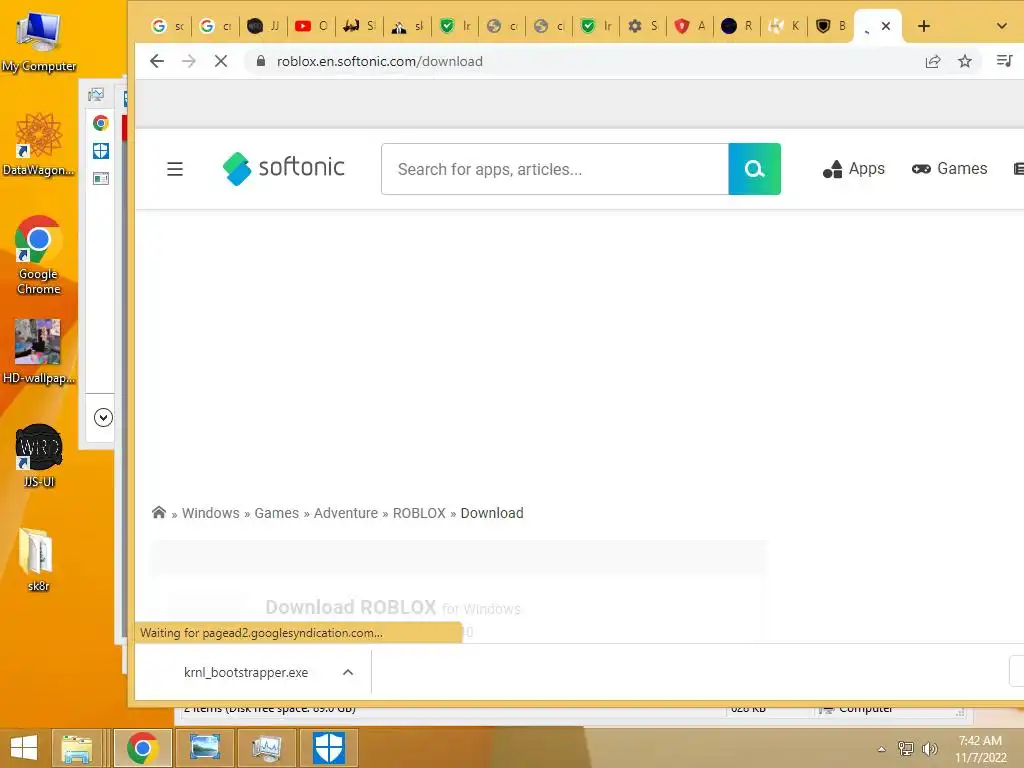Select the HD-wallpaper desktop image file
Image resolution: width=1024 pixels, height=768 pixels.
pos(39,351)
